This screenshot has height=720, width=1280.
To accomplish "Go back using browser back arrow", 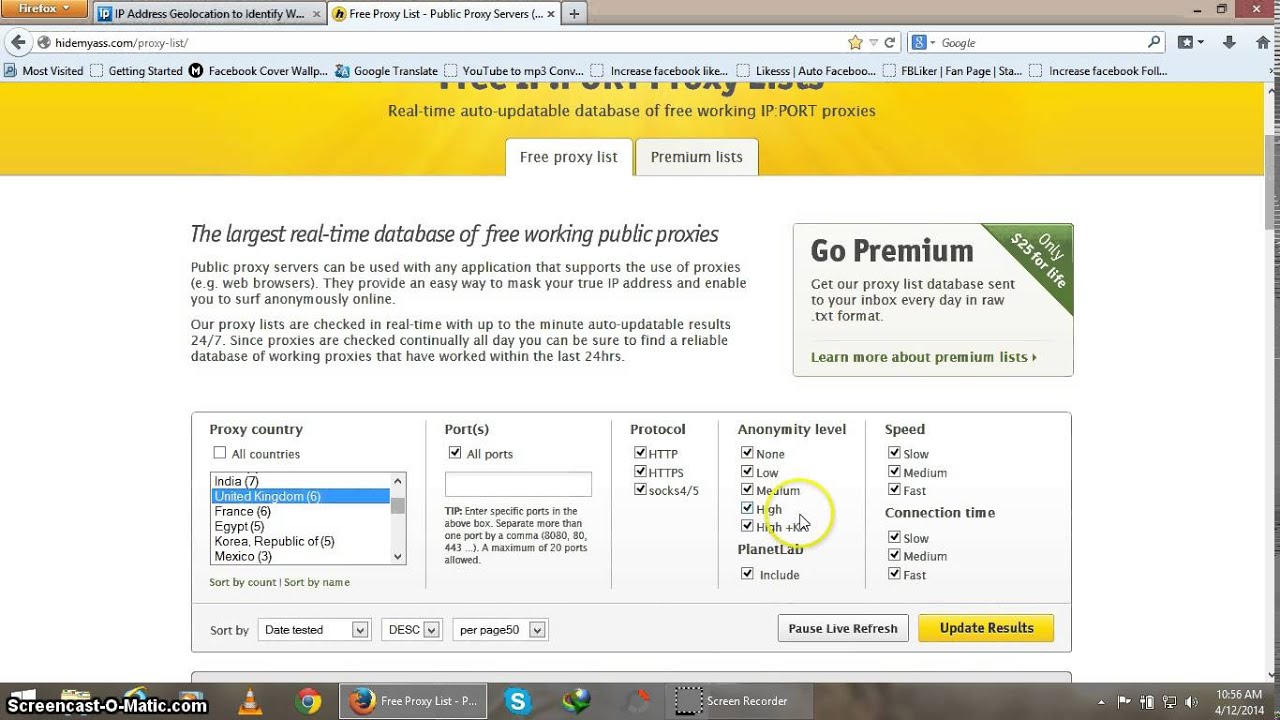I will (x=17, y=43).
